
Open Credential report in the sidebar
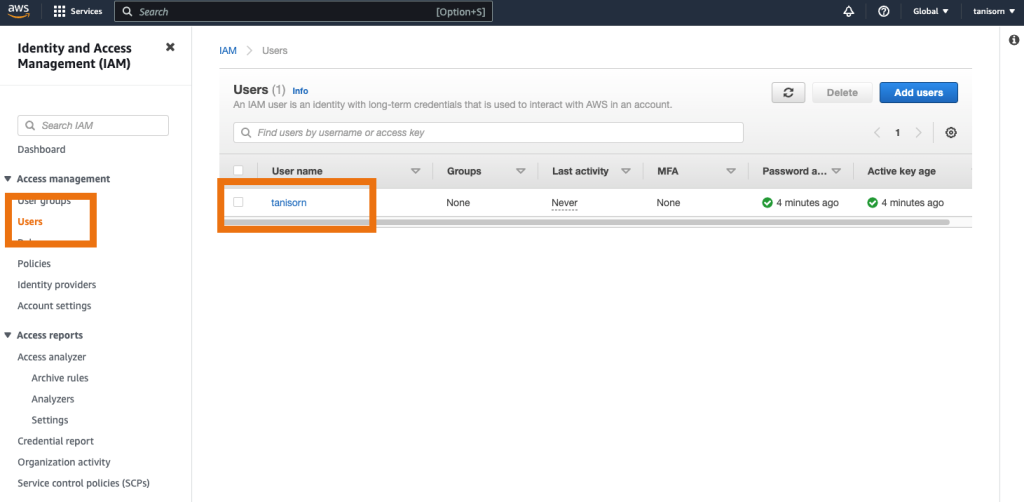56,441
